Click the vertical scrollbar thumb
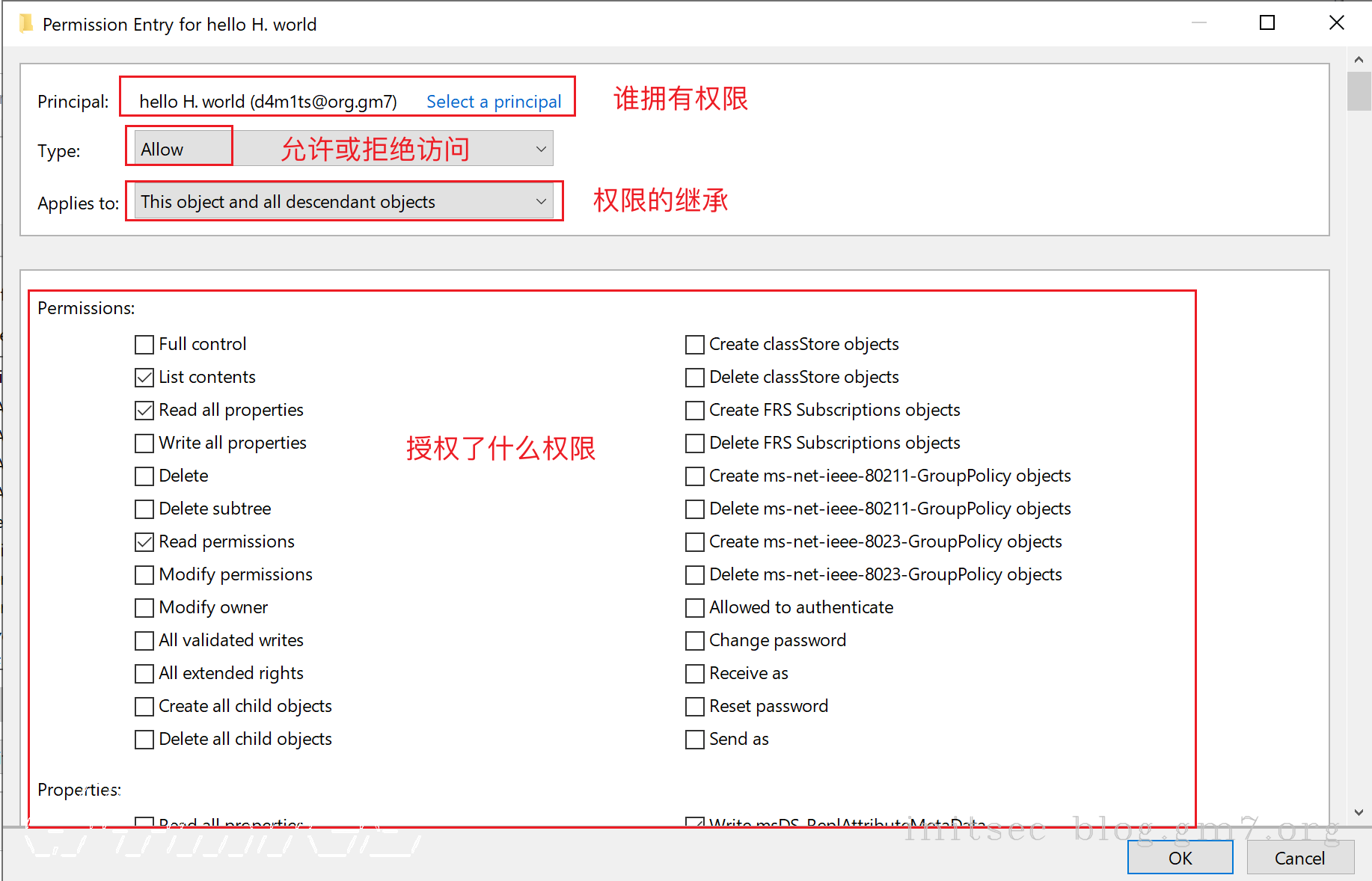The width and height of the screenshot is (1372, 881). coord(1359,91)
